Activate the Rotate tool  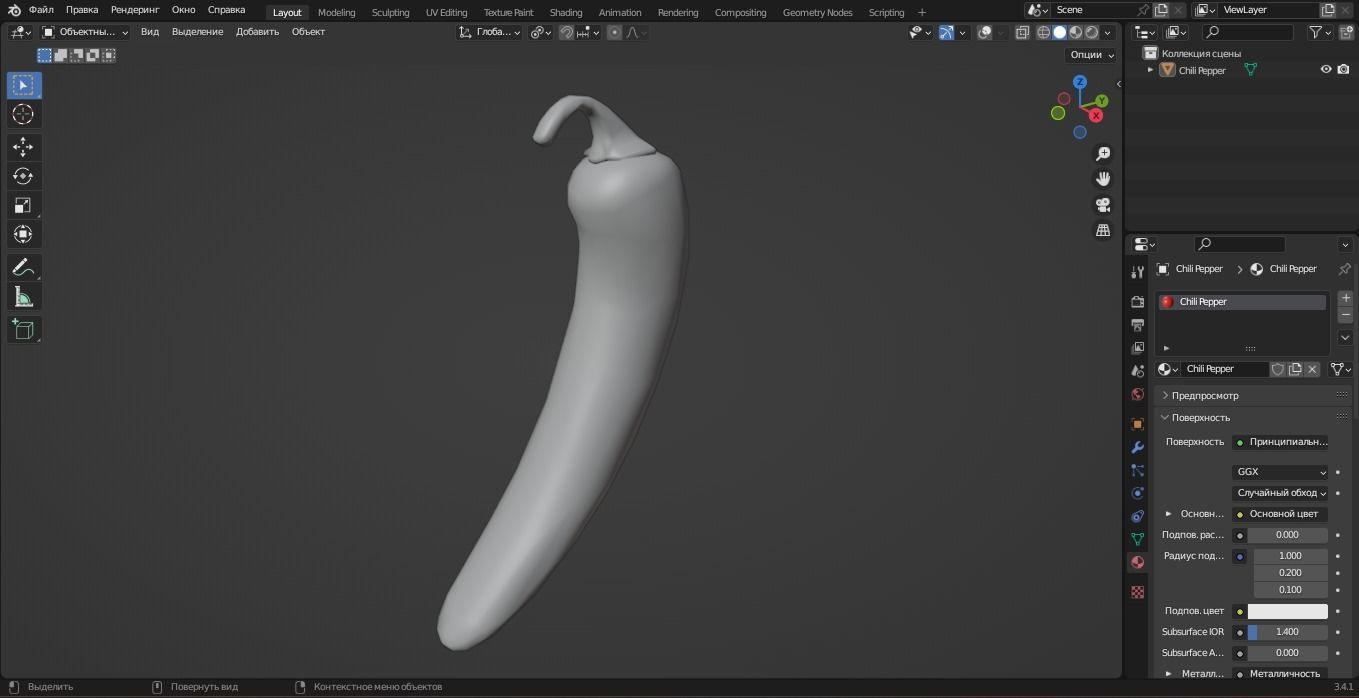[x=23, y=176]
